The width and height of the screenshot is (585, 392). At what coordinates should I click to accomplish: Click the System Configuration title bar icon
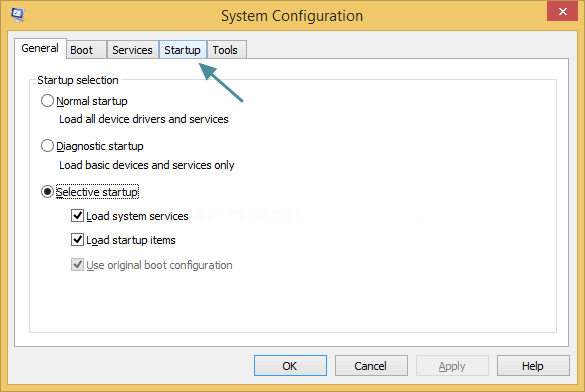coord(18,15)
